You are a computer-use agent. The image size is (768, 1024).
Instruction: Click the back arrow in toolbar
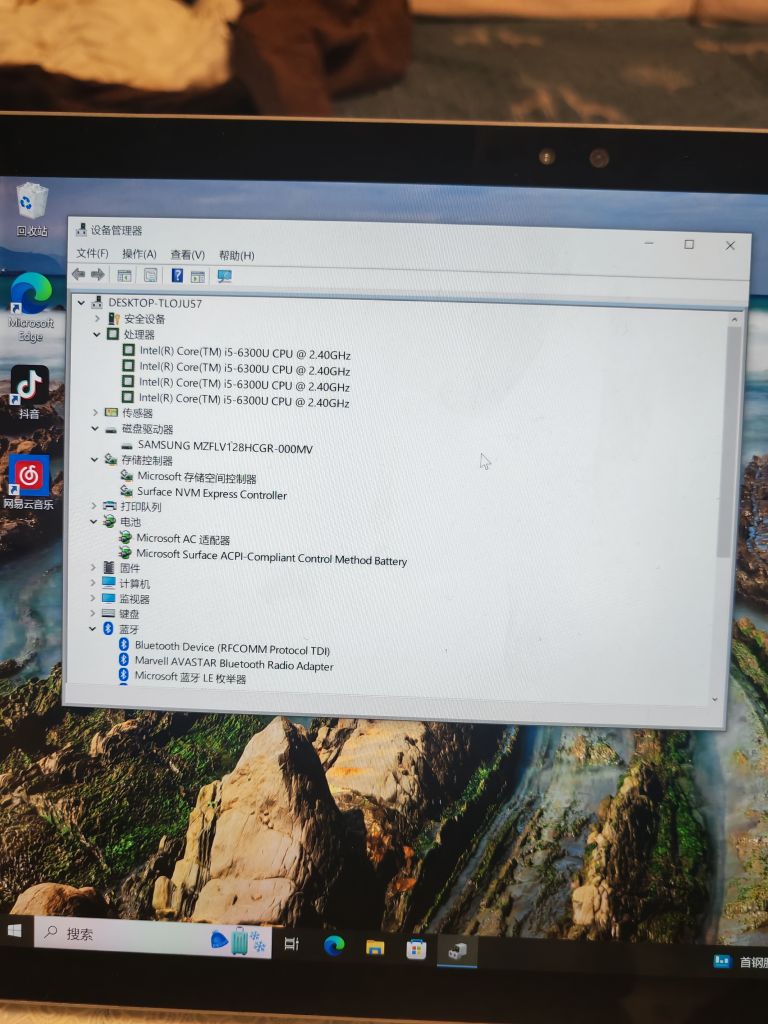(x=78, y=274)
